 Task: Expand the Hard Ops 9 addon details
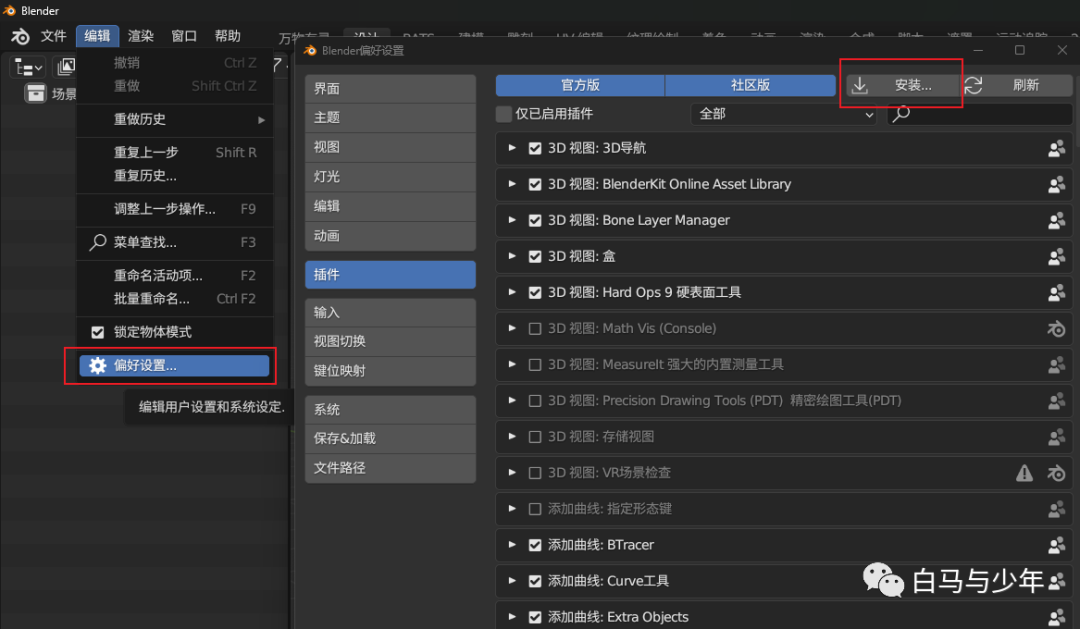point(512,293)
